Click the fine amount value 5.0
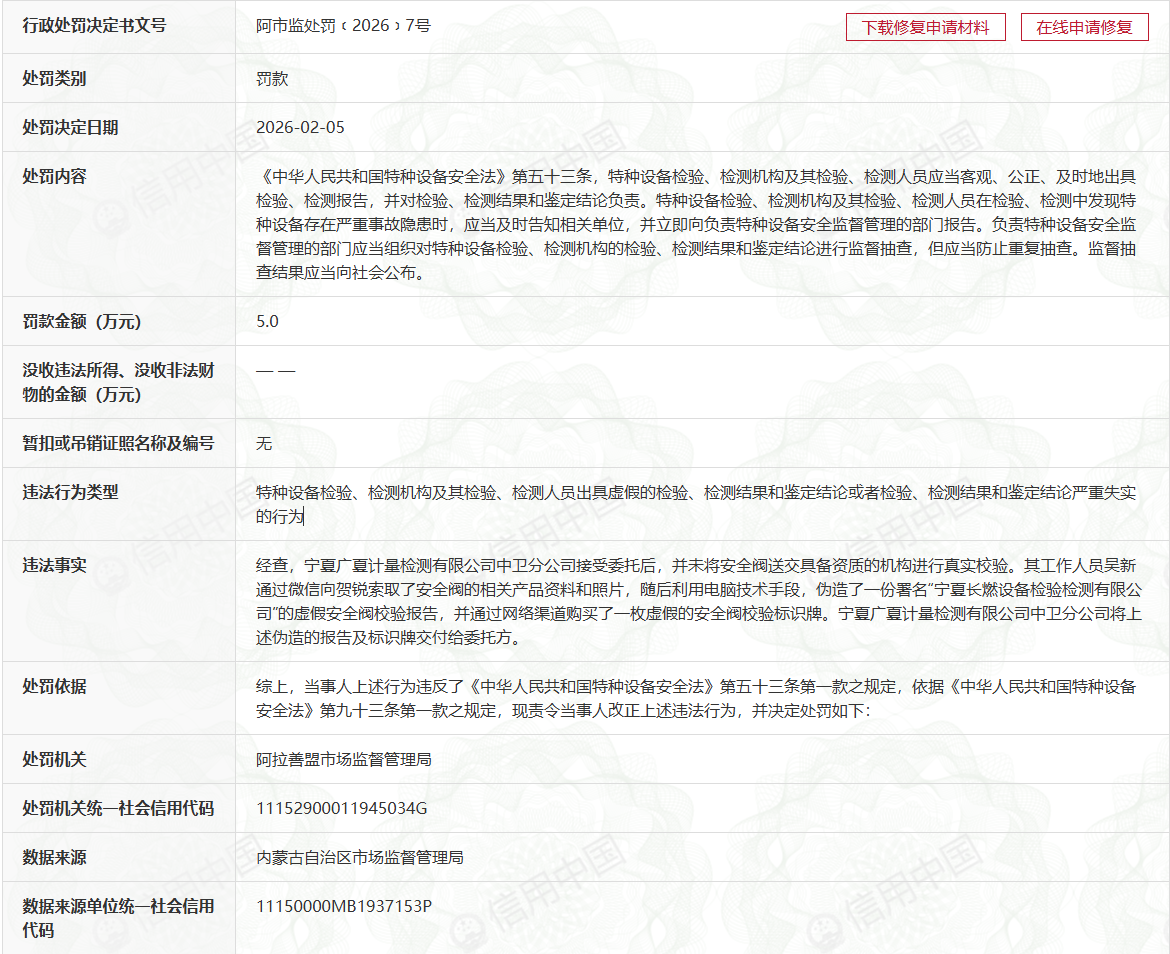 click(267, 321)
